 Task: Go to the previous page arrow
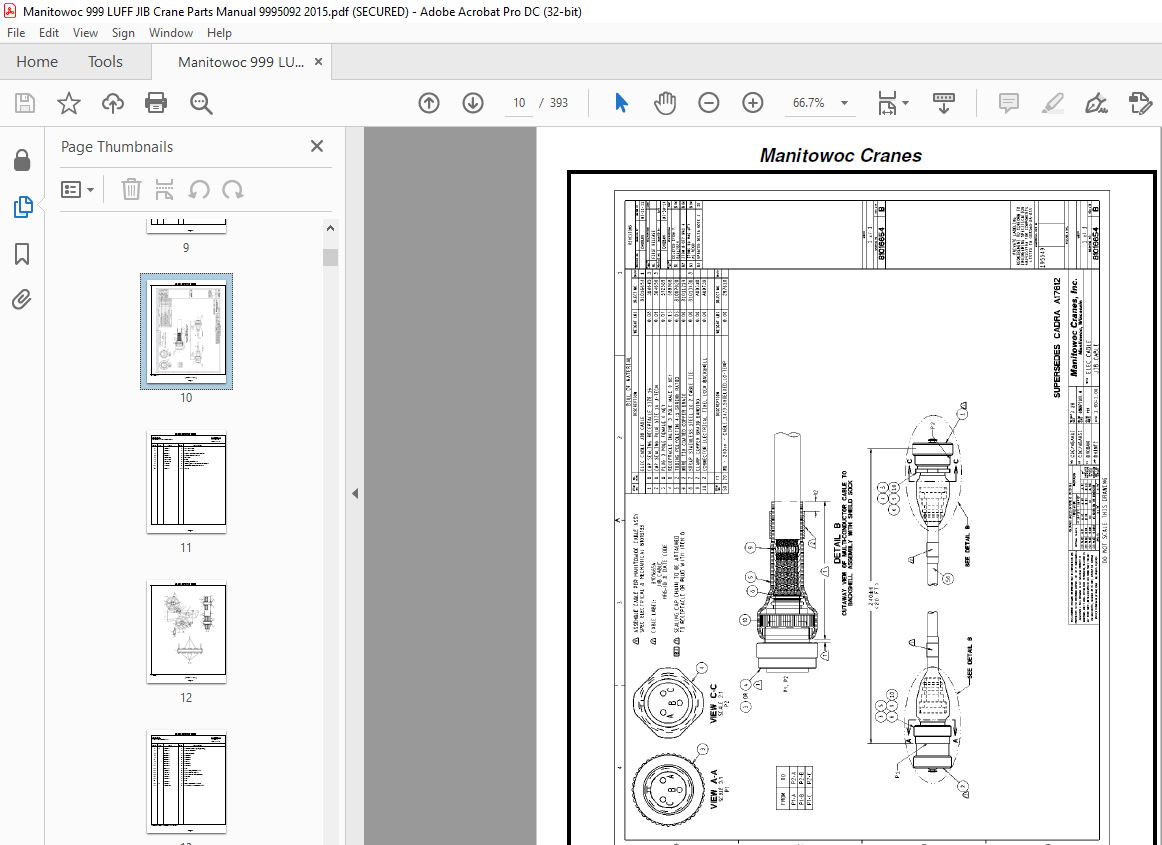[x=429, y=103]
